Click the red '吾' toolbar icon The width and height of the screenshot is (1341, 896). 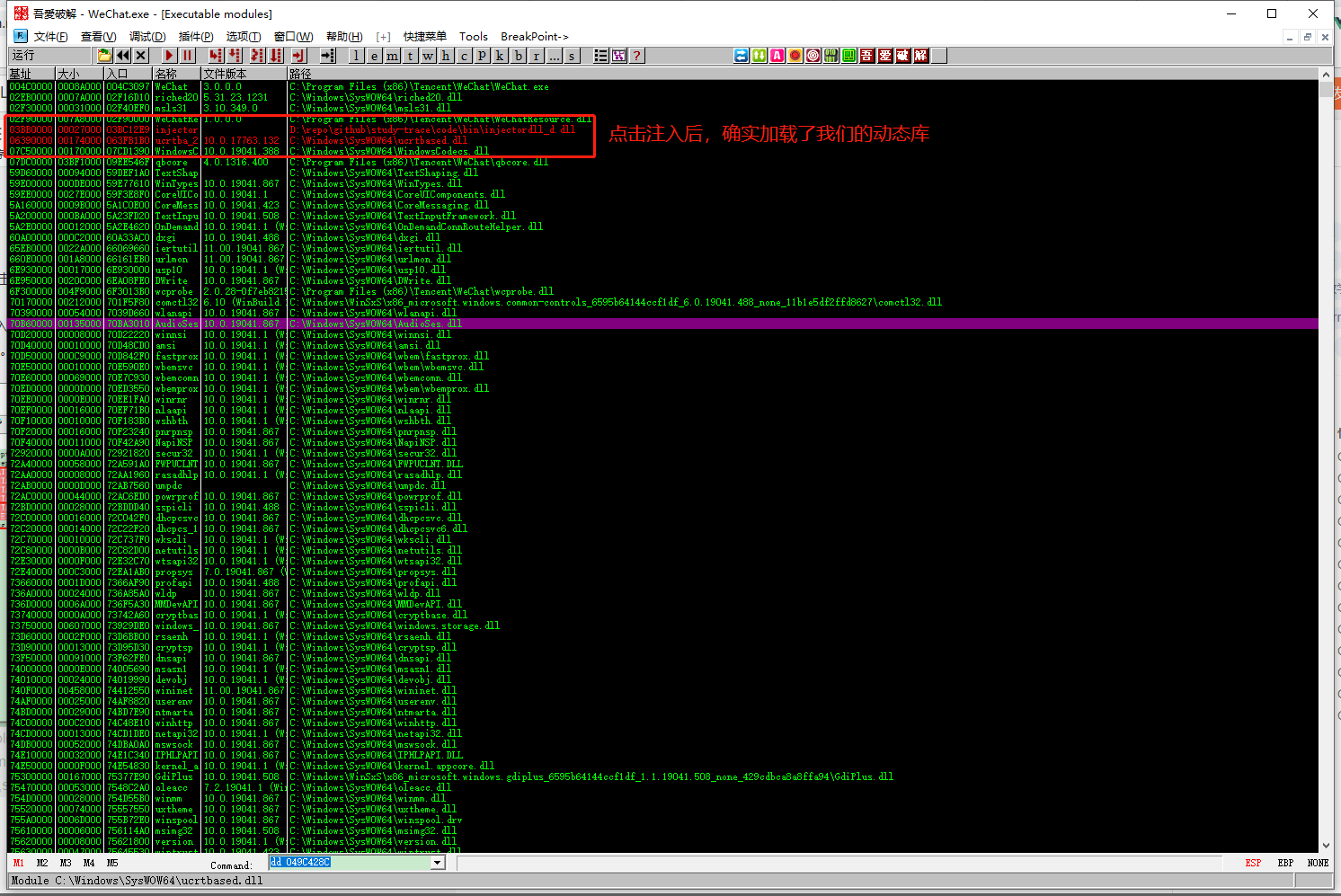[x=867, y=56]
